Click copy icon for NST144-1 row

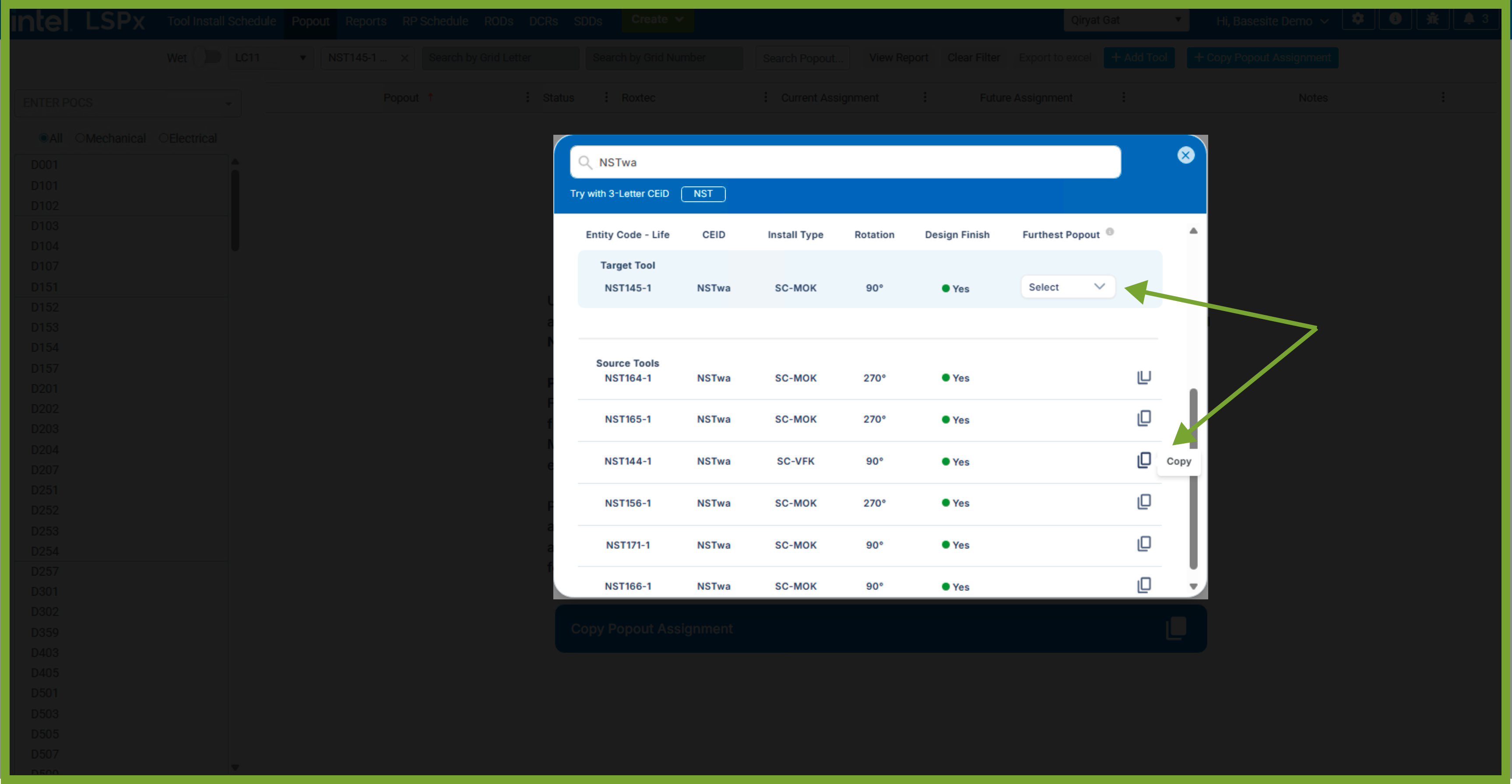pos(1143,460)
